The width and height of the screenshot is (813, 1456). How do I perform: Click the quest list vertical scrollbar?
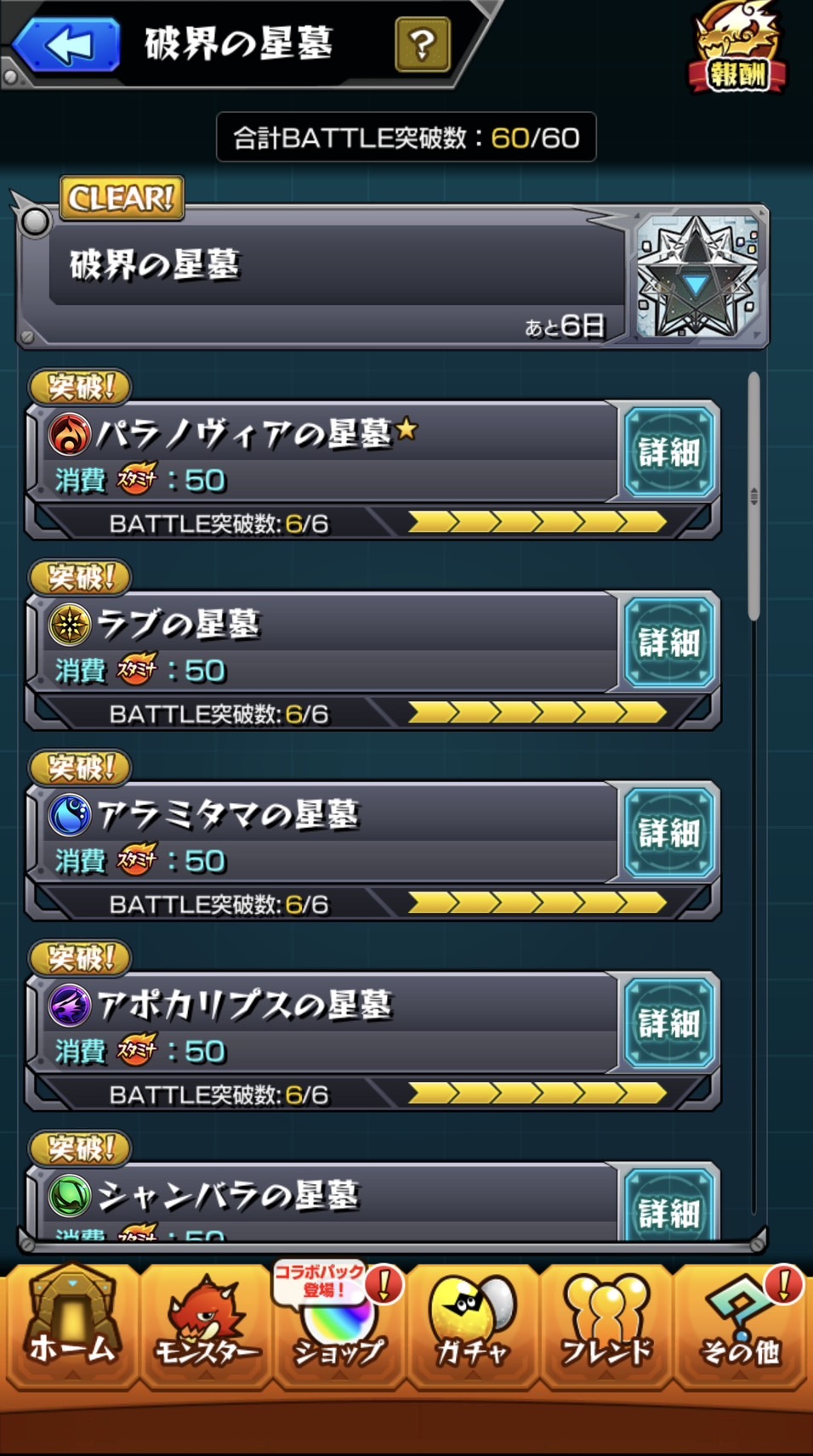click(753, 497)
